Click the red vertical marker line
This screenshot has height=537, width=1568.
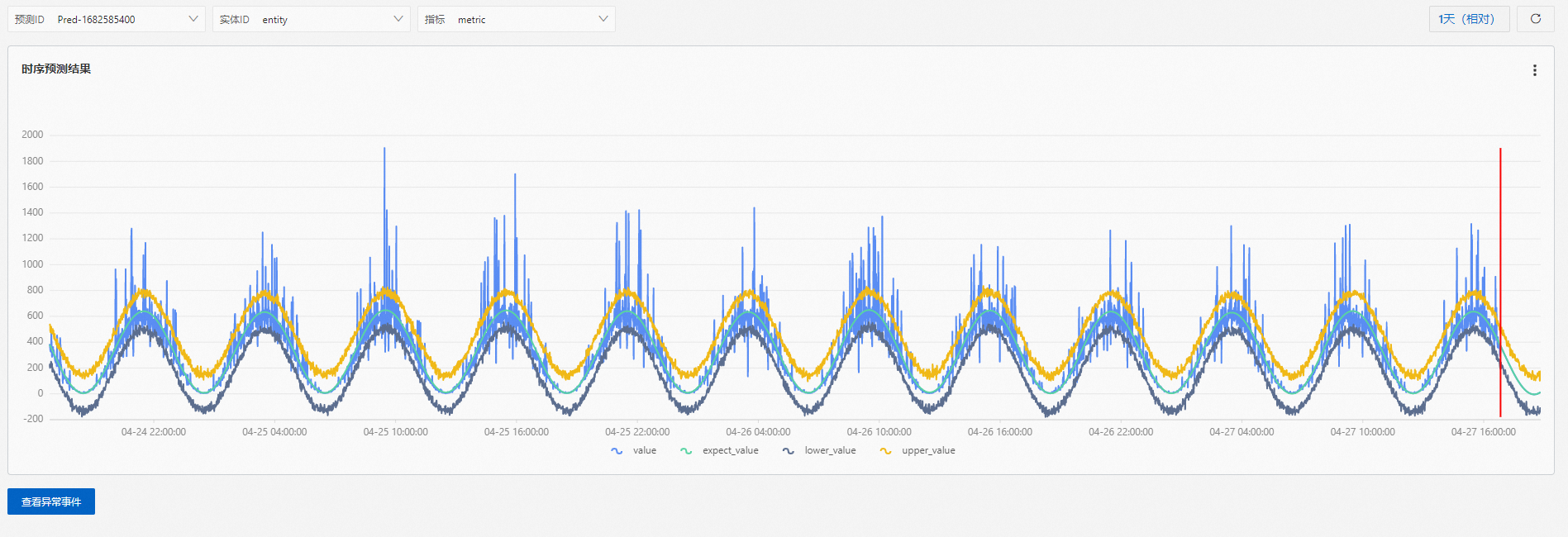pyautogui.click(x=1500, y=281)
